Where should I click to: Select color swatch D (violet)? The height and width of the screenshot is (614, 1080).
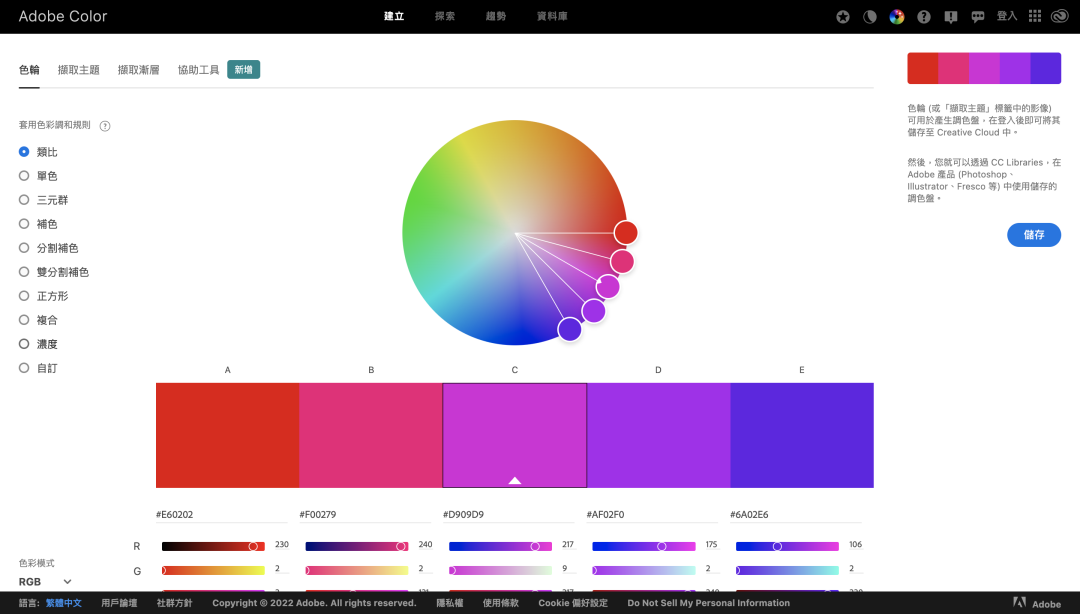[x=658, y=436]
